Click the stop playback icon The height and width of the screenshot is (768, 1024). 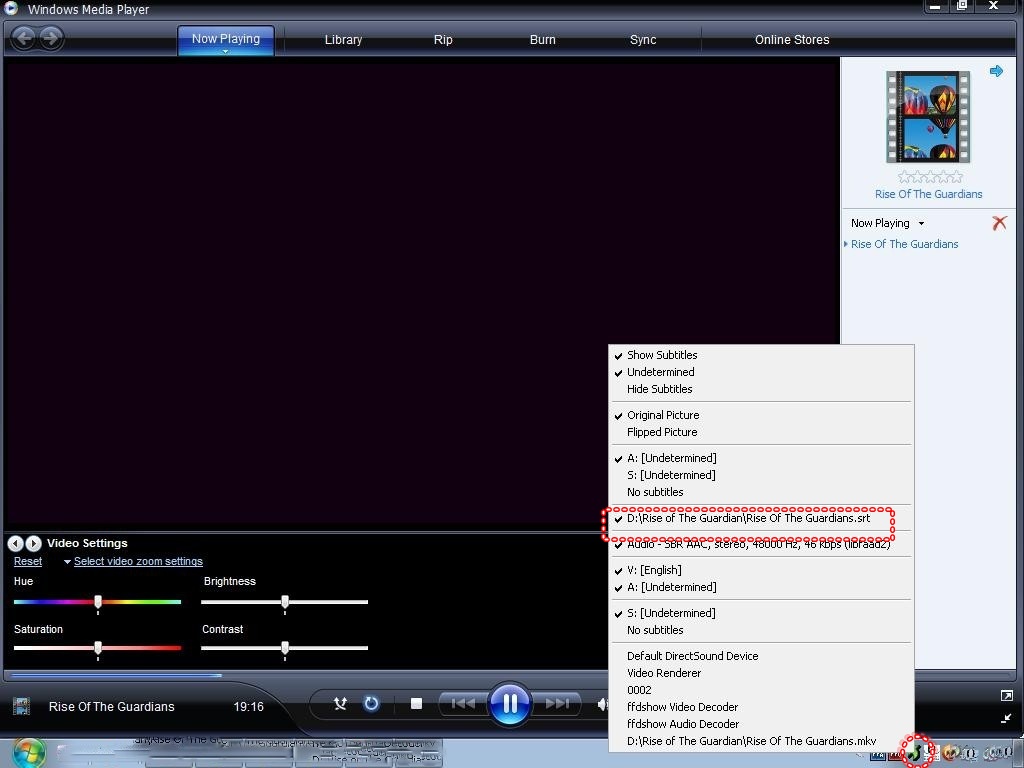(x=416, y=703)
